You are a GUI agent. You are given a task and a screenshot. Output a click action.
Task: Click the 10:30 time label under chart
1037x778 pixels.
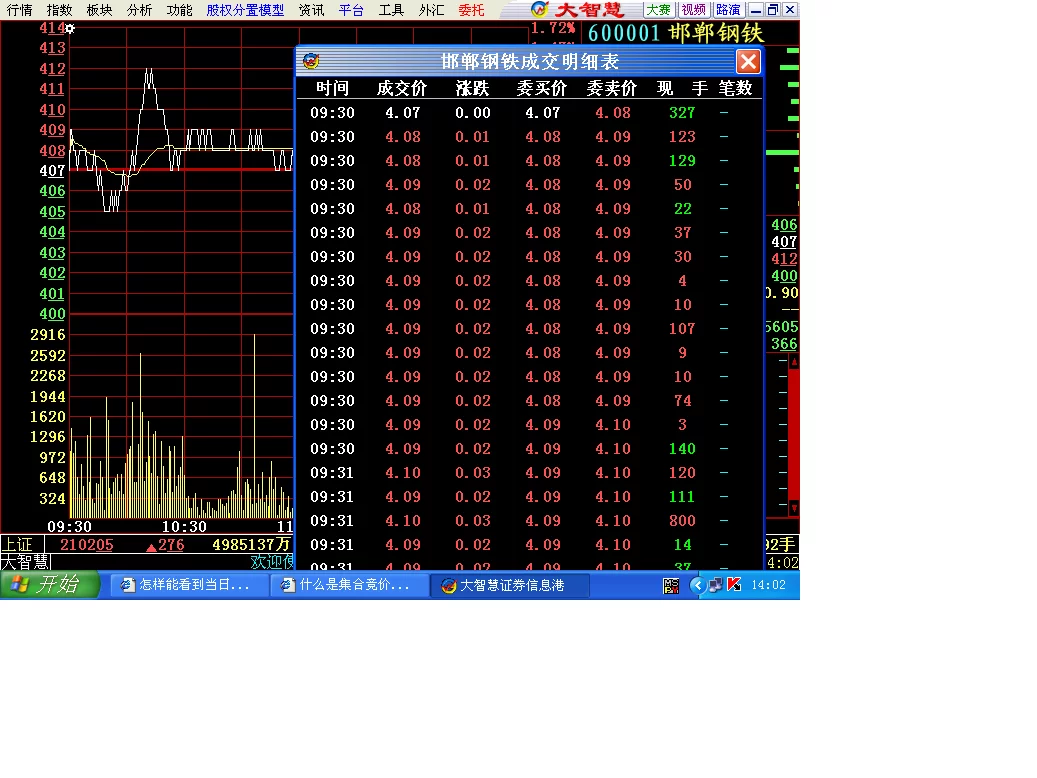tap(185, 527)
